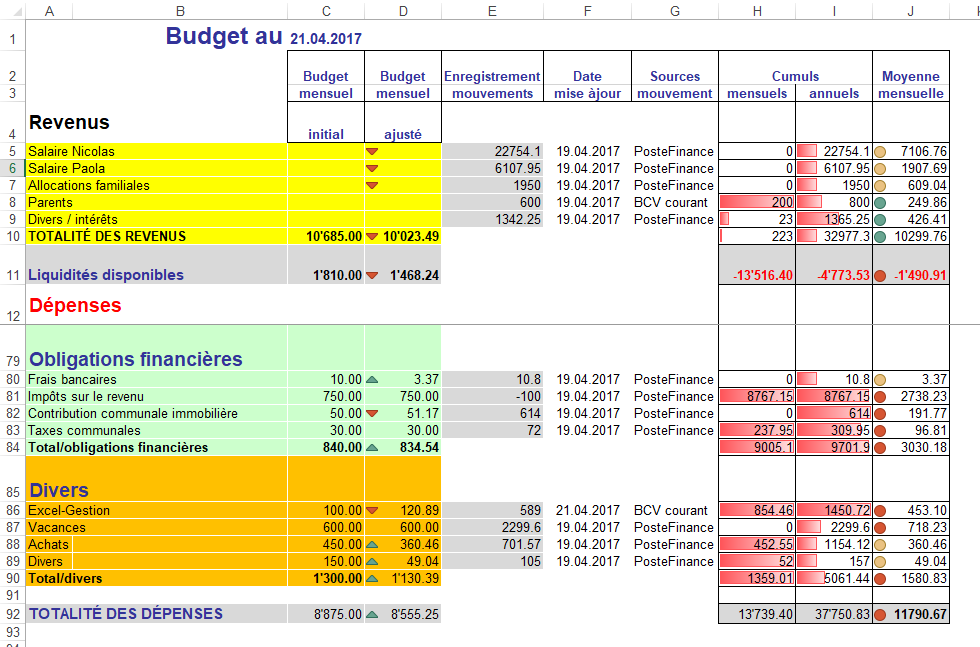Select the 'Taxes communales' cell
Image resolution: width=980 pixels, height=647 pixels.
coord(156,430)
